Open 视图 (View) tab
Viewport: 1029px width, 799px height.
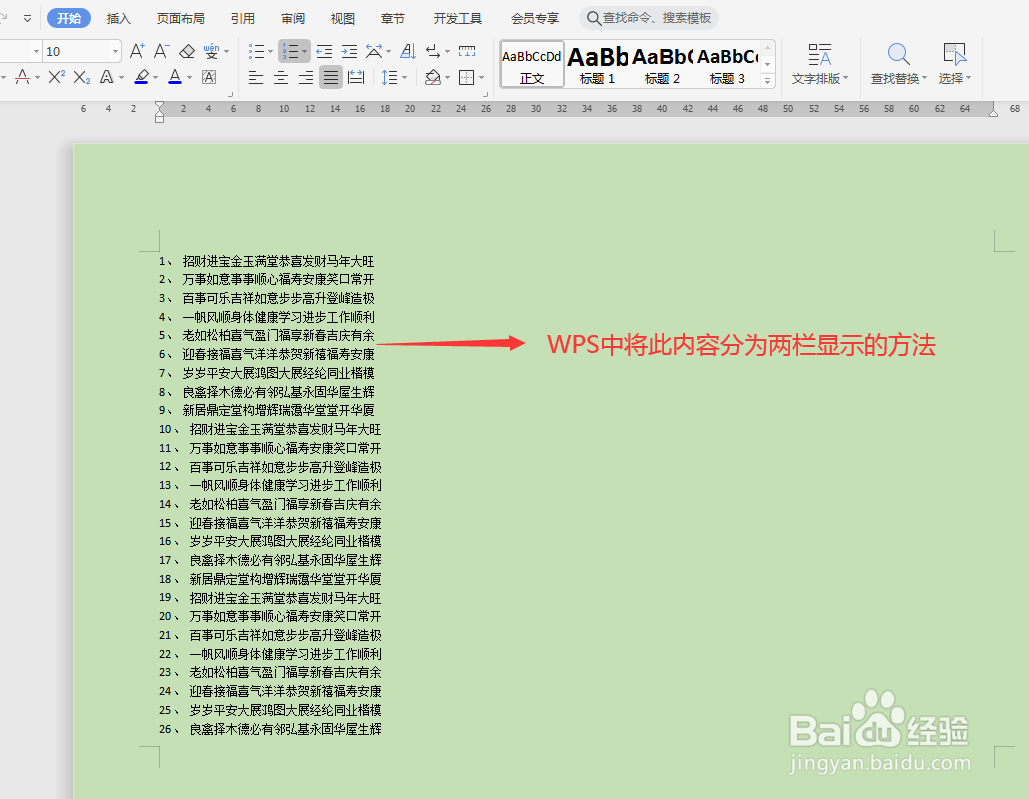point(343,18)
